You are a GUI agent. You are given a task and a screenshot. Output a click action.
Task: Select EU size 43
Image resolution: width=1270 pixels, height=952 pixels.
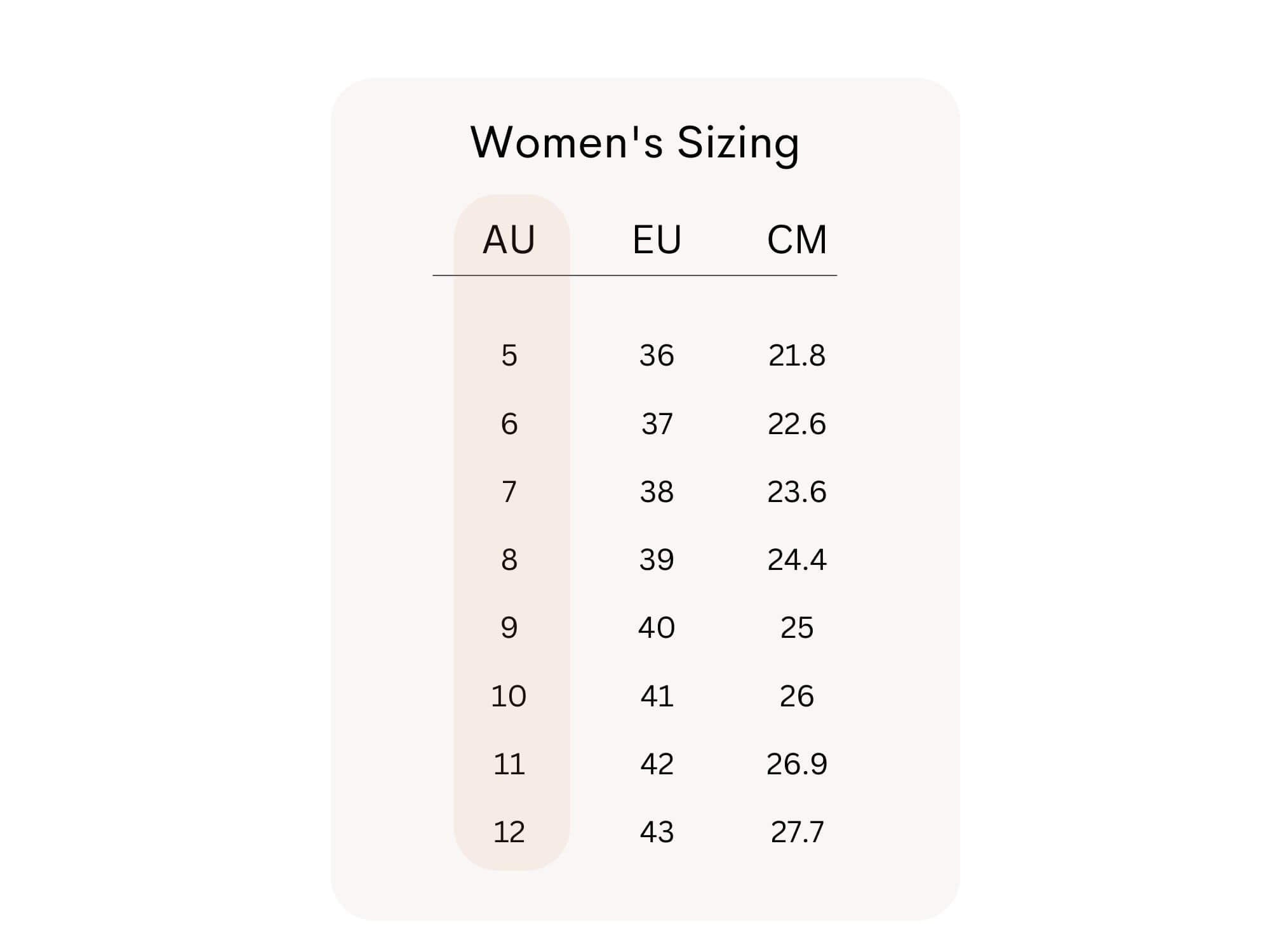657,832
